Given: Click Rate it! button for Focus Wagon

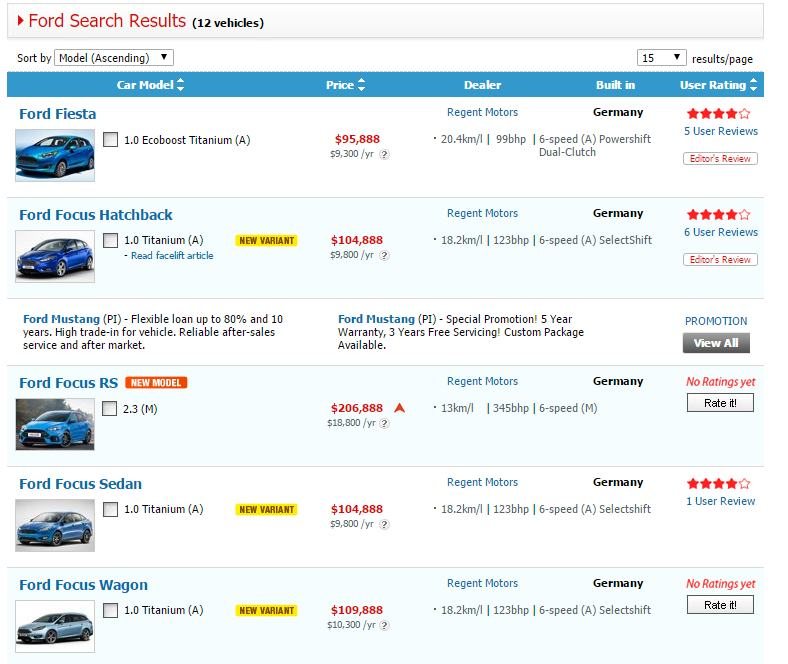Looking at the screenshot, I should 720,605.
